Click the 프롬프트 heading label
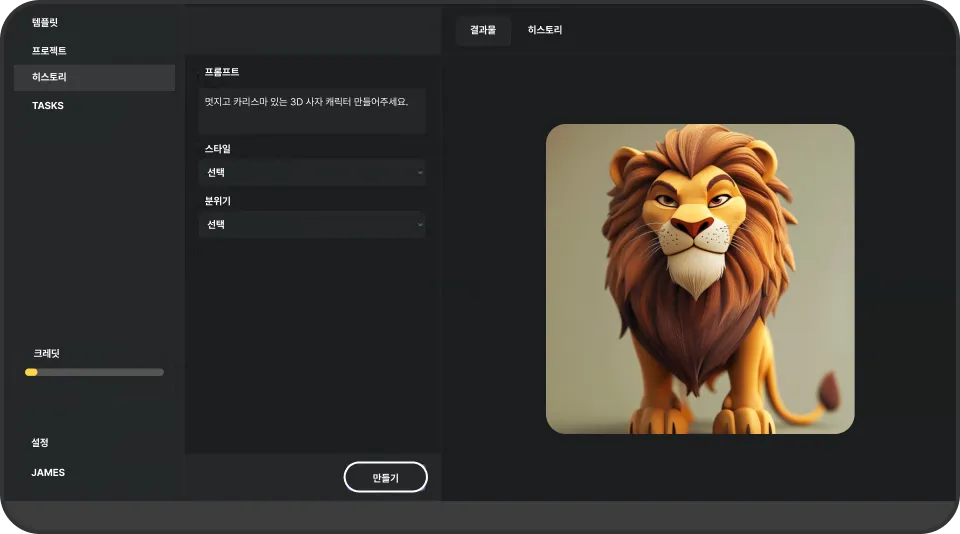The height and width of the screenshot is (534, 960). [x=222, y=72]
